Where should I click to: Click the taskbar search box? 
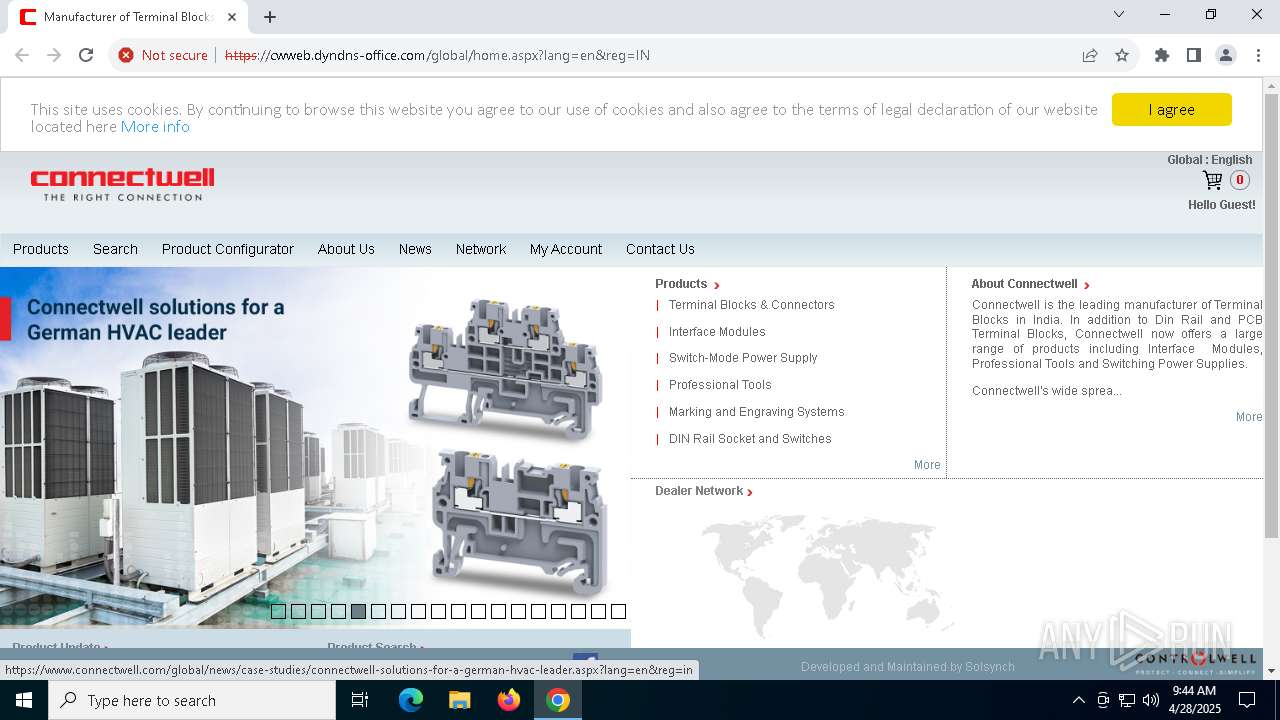click(x=192, y=700)
